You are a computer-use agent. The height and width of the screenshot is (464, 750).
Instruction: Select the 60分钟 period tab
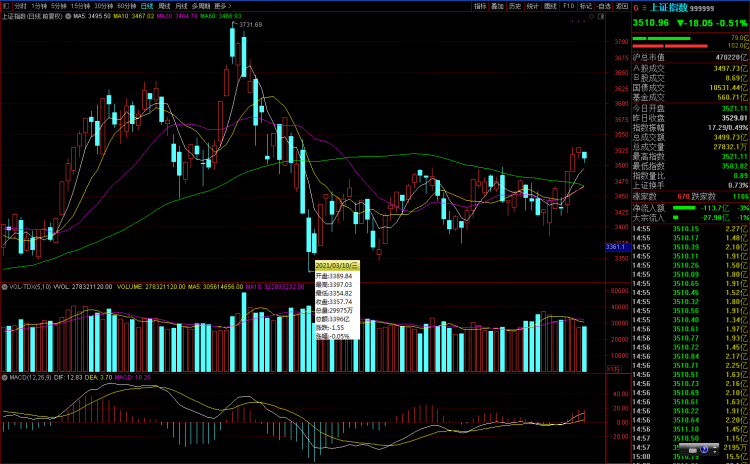126,5
